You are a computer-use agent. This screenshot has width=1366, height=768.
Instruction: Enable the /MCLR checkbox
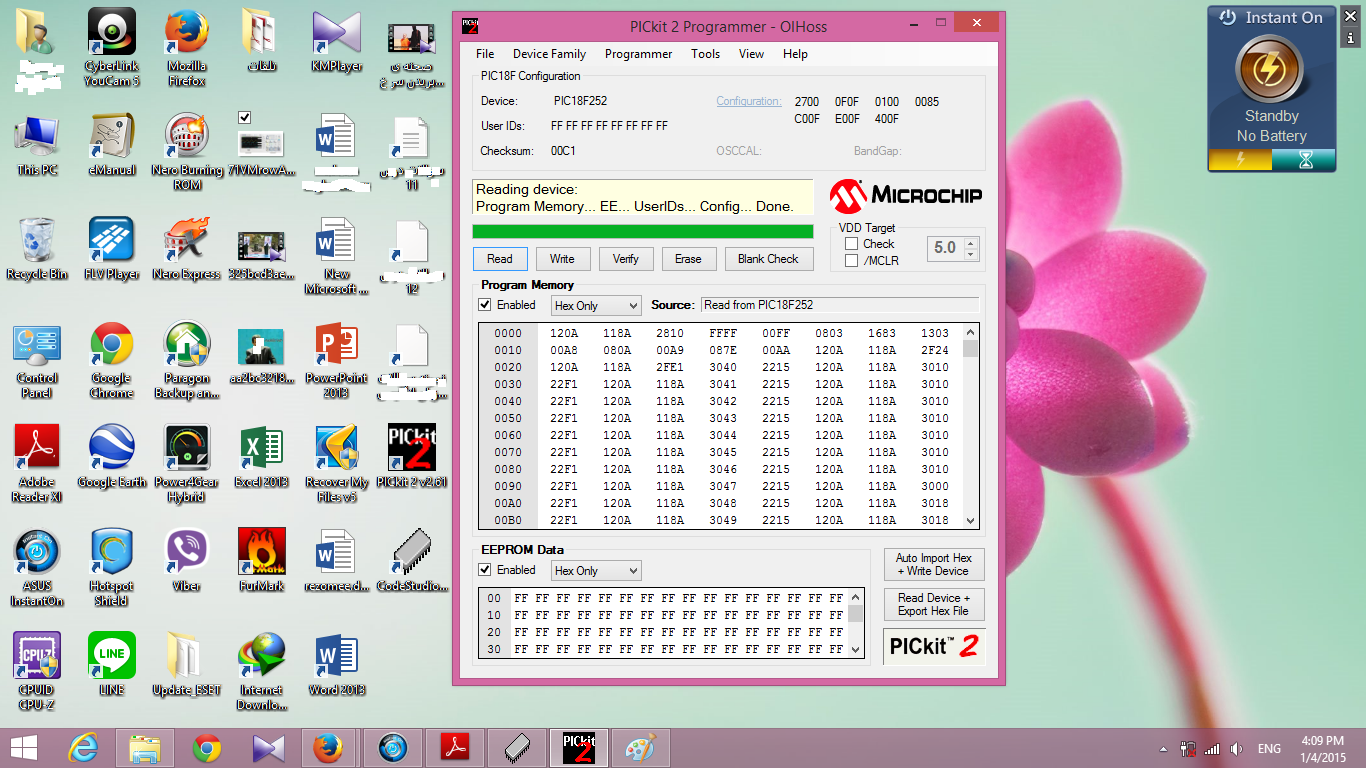(x=852, y=261)
